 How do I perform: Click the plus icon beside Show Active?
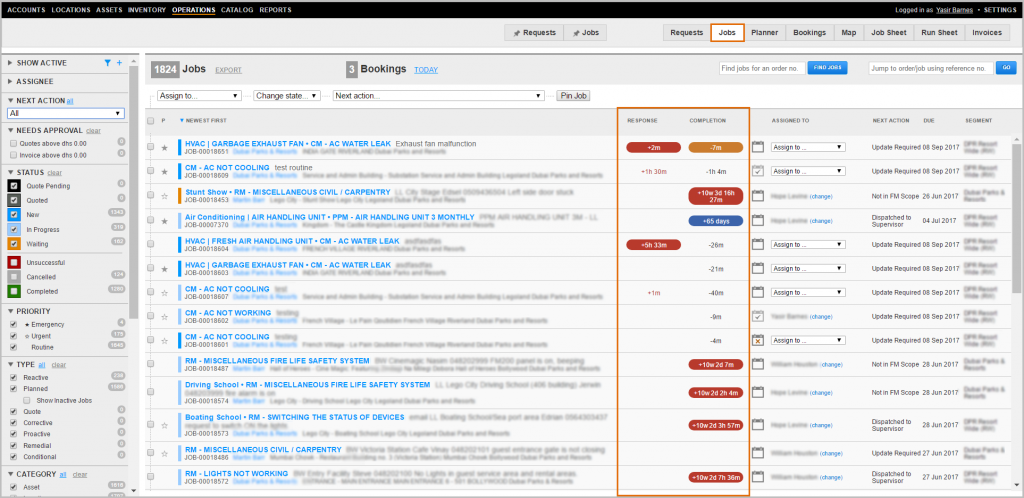[x=119, y=62]
